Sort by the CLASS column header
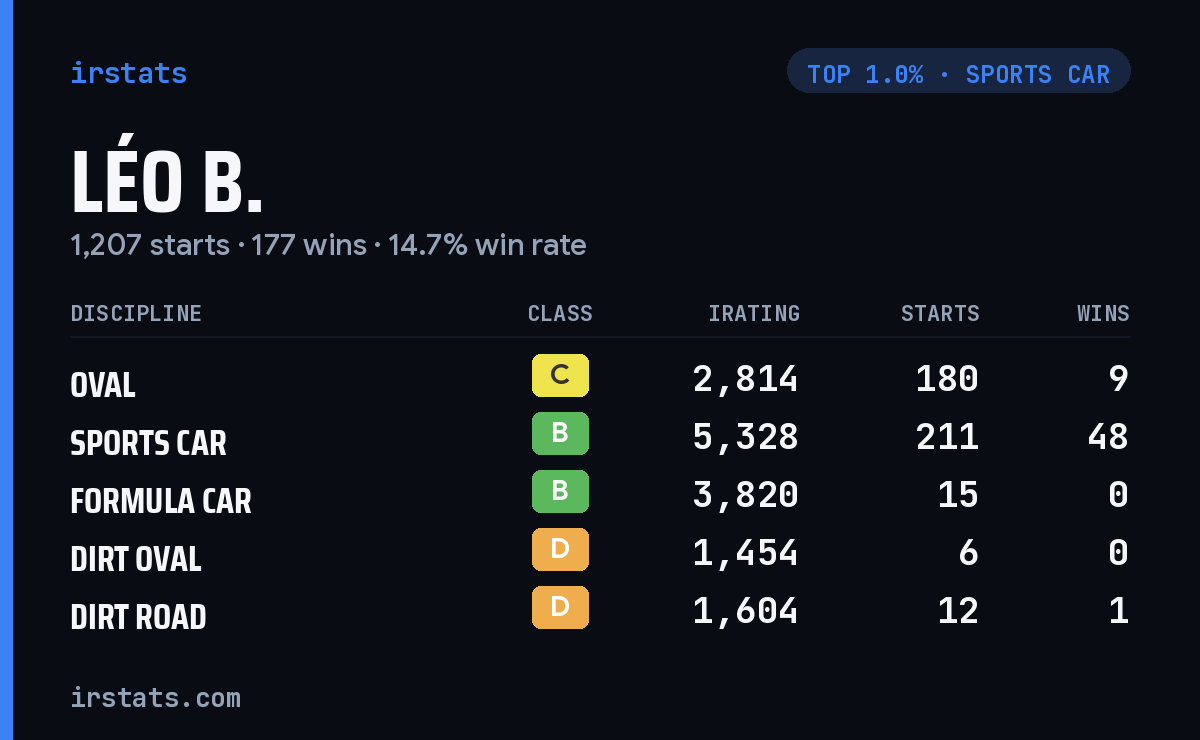 pos(560,313)
